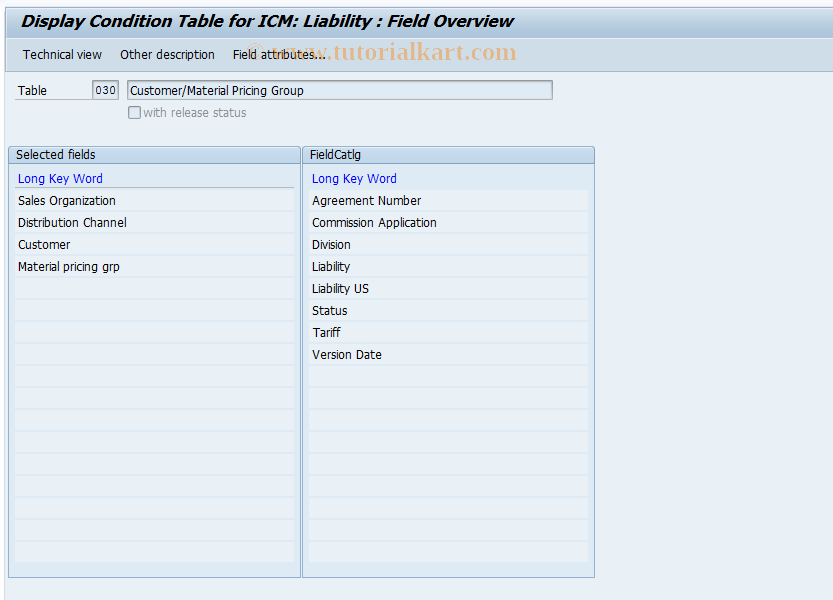Click the Long Key Word column header
The width and height of the screenshot is (833, 600).
pyautogui.click(x=60, y=178)
